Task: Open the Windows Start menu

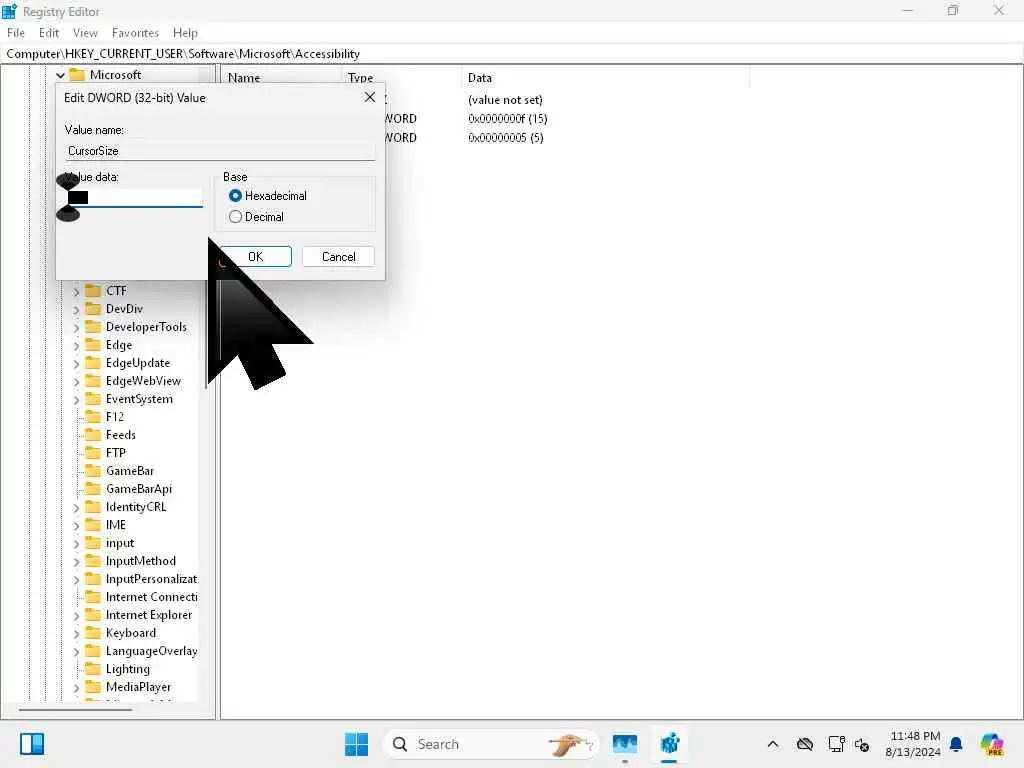Action: coord(356,744)
